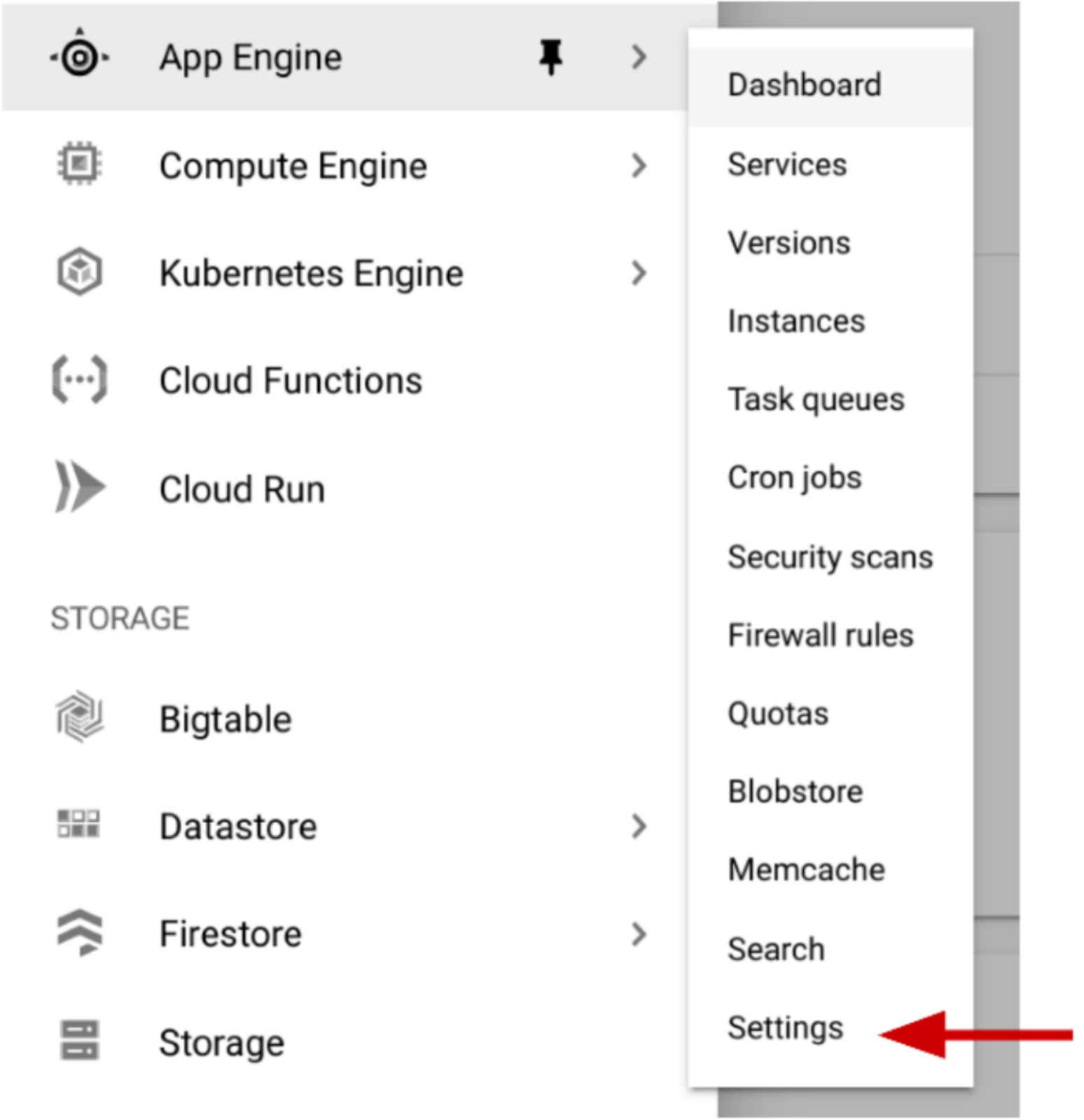Expand the Datastore submenu chevron
This screenshot has width=1084, height=1120.
[x=637, y=826]
